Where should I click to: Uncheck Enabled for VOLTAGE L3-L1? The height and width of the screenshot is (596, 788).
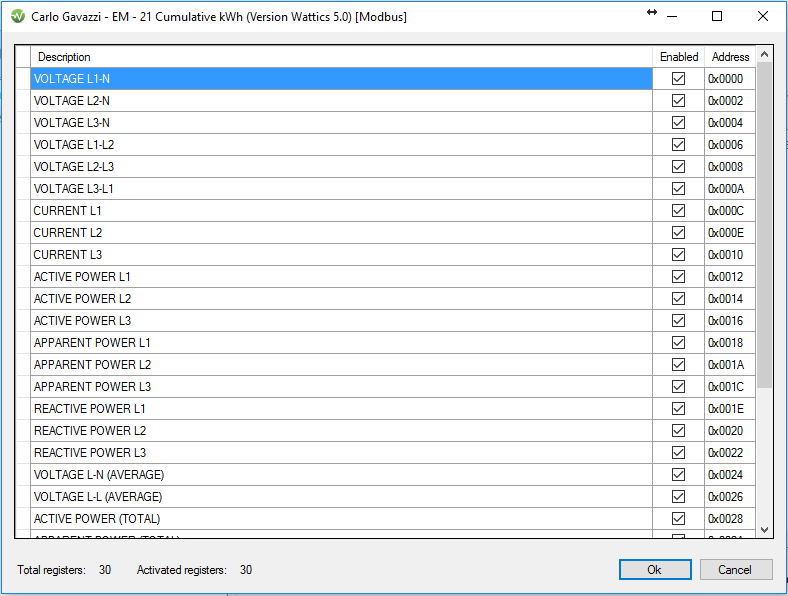tap(678, 188)
